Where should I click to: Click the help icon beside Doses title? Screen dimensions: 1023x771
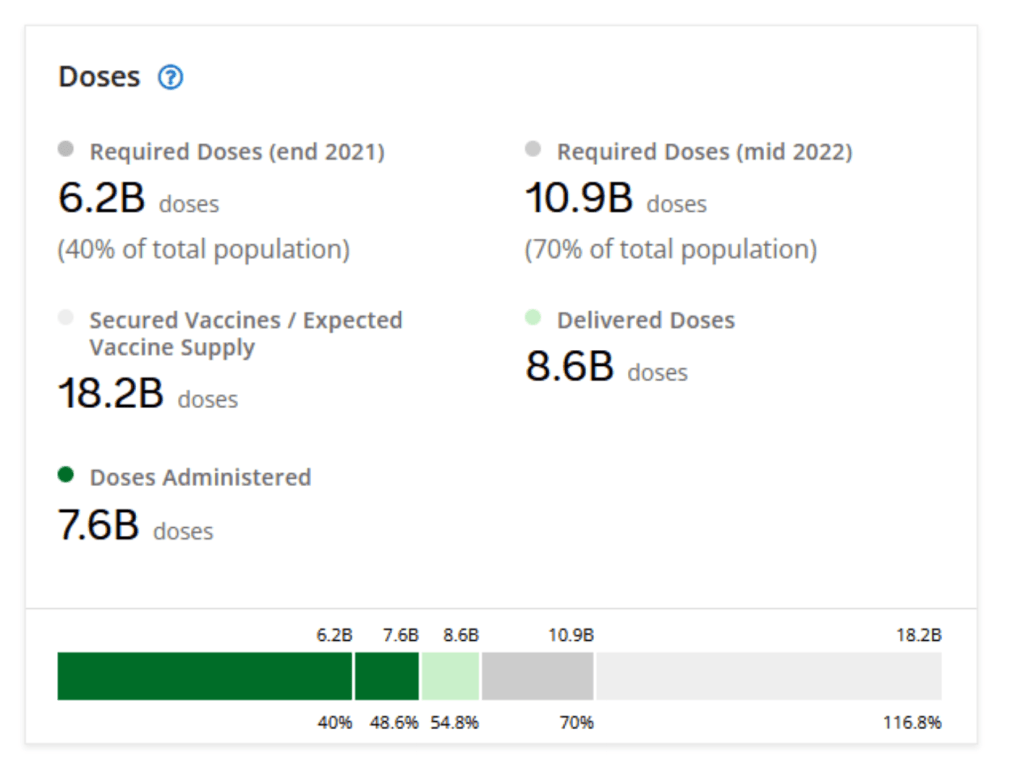click(171, 77)
